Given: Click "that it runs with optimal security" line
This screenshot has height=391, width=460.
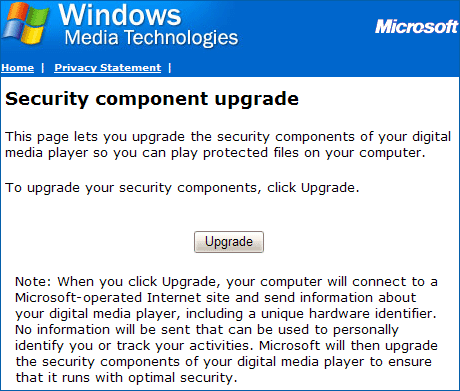Looking at the screenshot, I should 126,378.
